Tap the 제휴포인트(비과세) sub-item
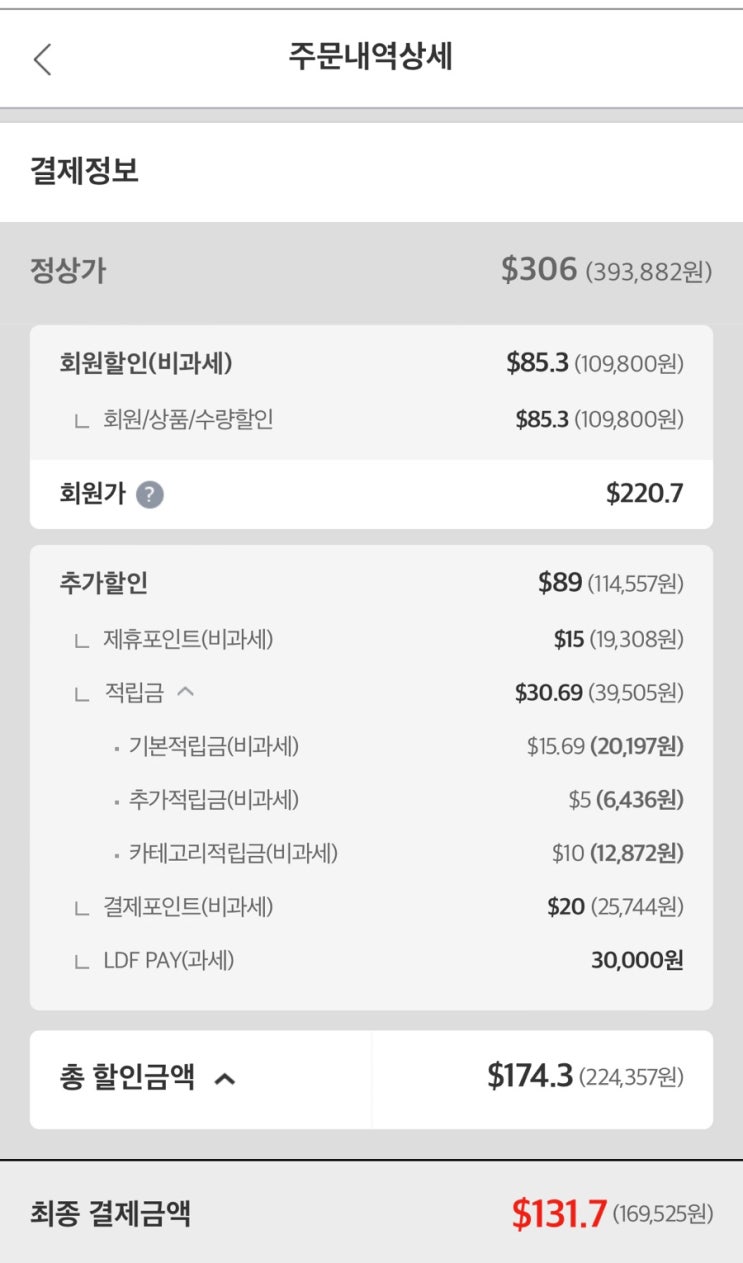 pos(188,639)
